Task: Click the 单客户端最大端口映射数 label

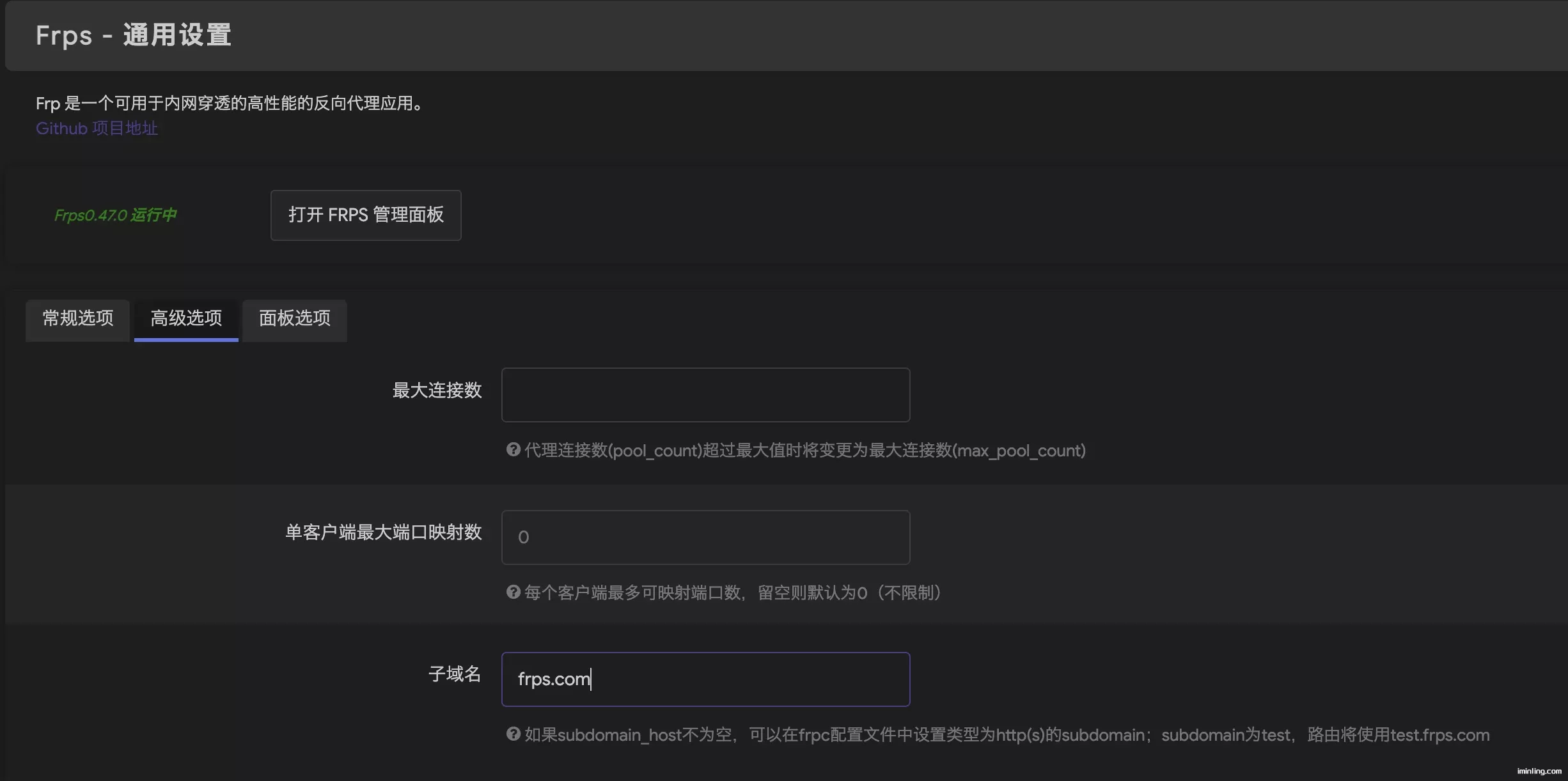Action: pyautogui.click(x=383, y=532)
